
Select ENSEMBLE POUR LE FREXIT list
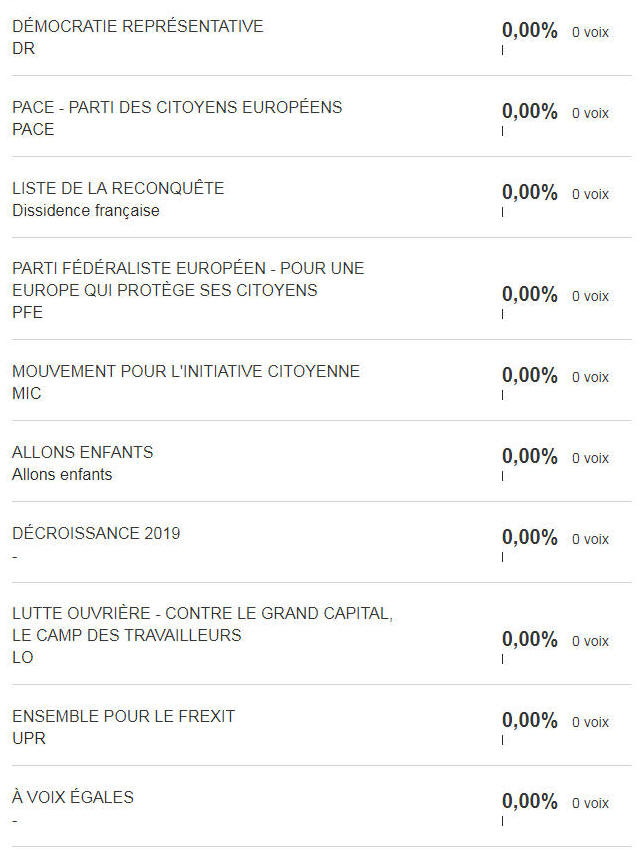(124, 717)
